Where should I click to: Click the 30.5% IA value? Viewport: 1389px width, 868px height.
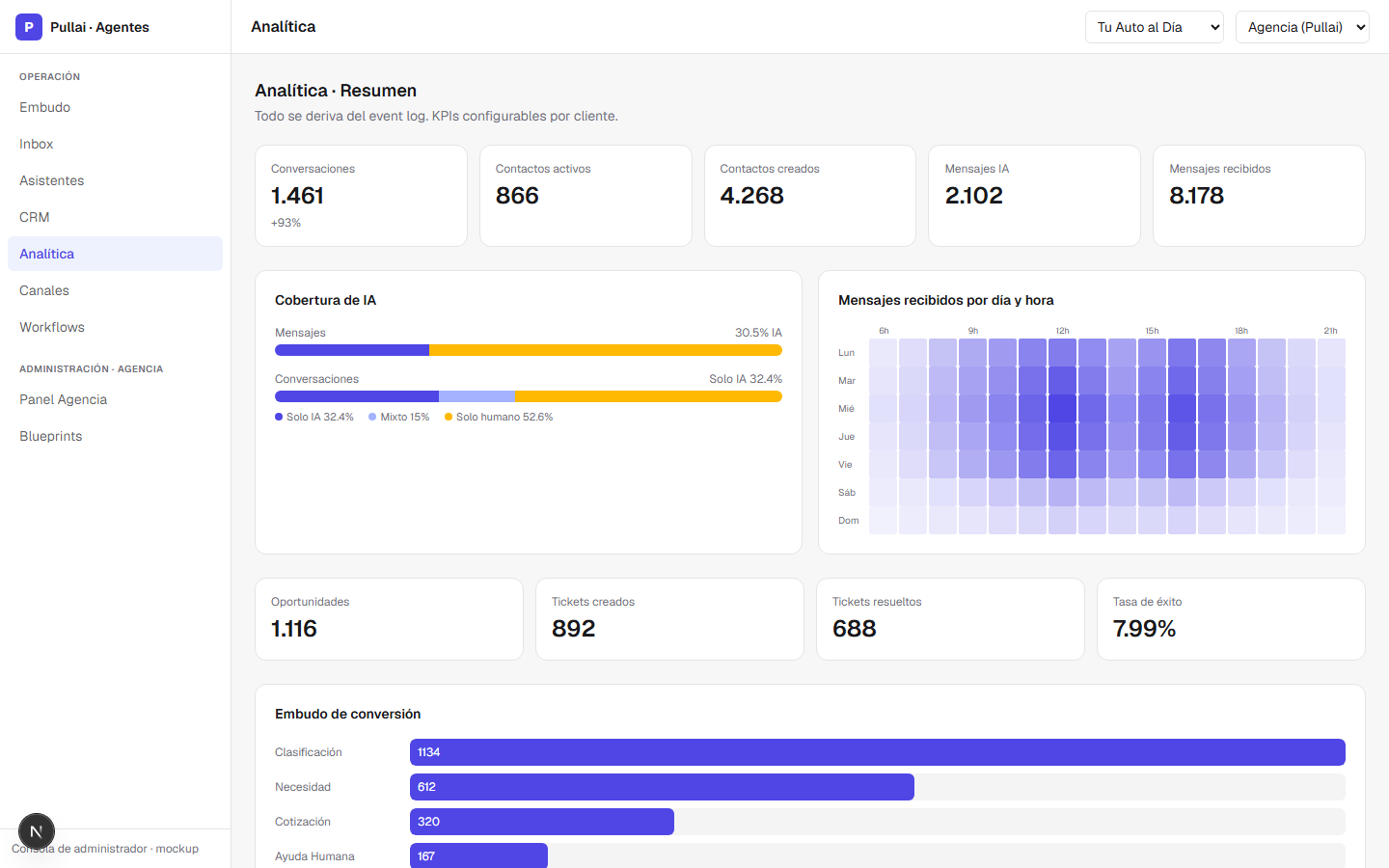tap(758, 333)
